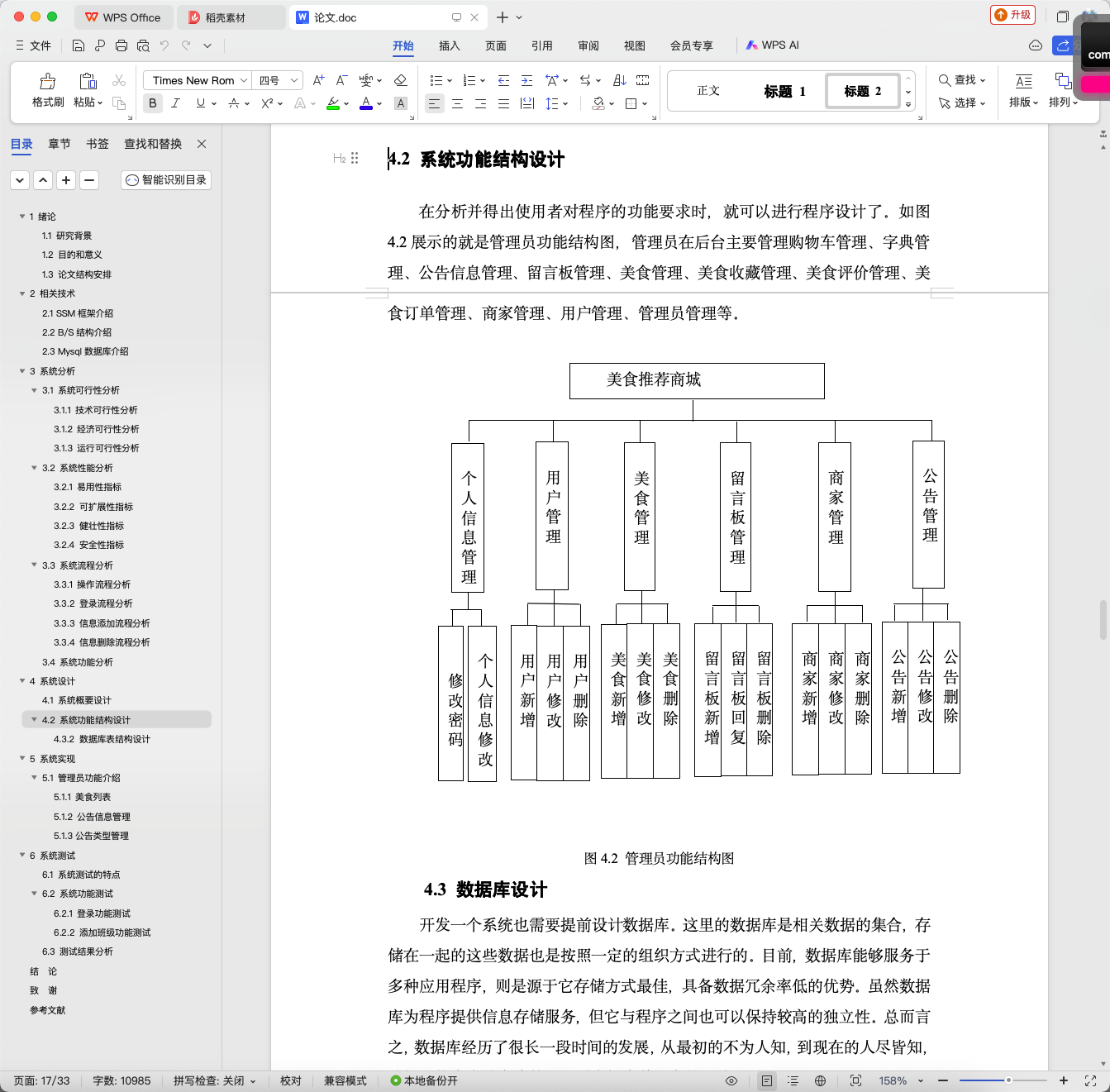1110x1092 pixels.
Task: Increase font size with A+ icon
Action: tap(318, 80)
